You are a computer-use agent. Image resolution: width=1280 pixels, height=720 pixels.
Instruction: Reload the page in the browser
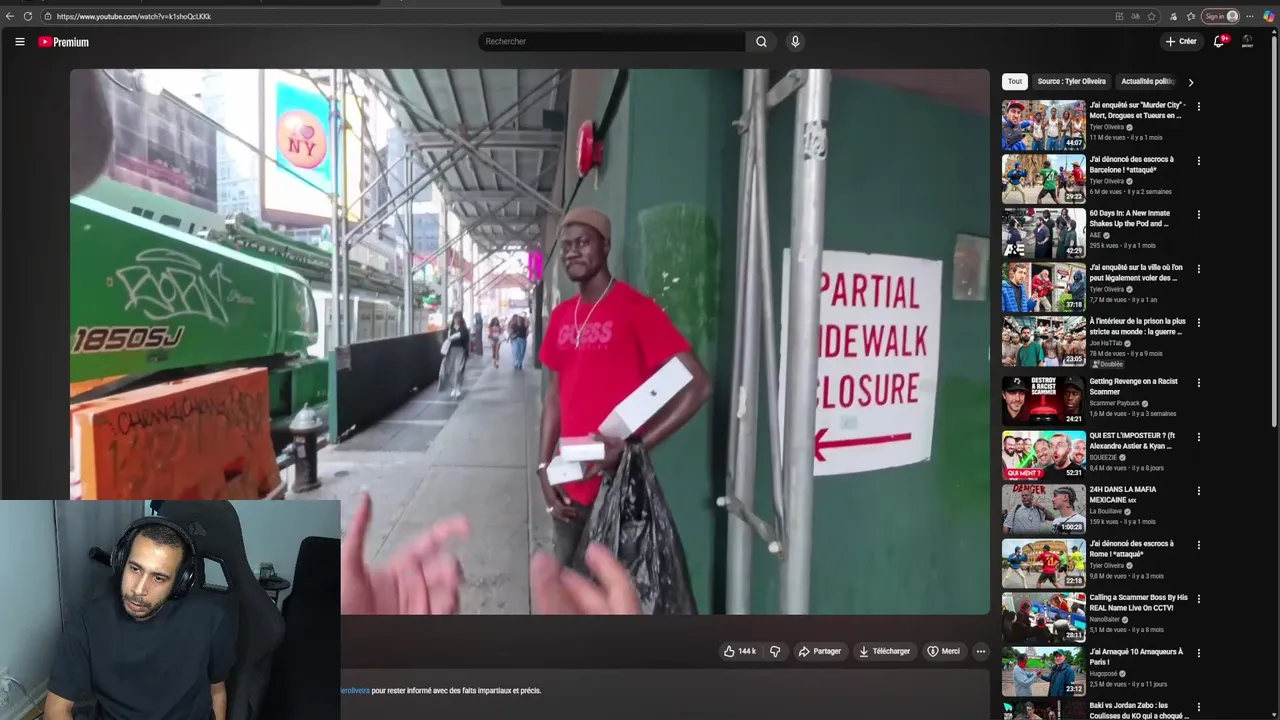[x=28, y=16]
